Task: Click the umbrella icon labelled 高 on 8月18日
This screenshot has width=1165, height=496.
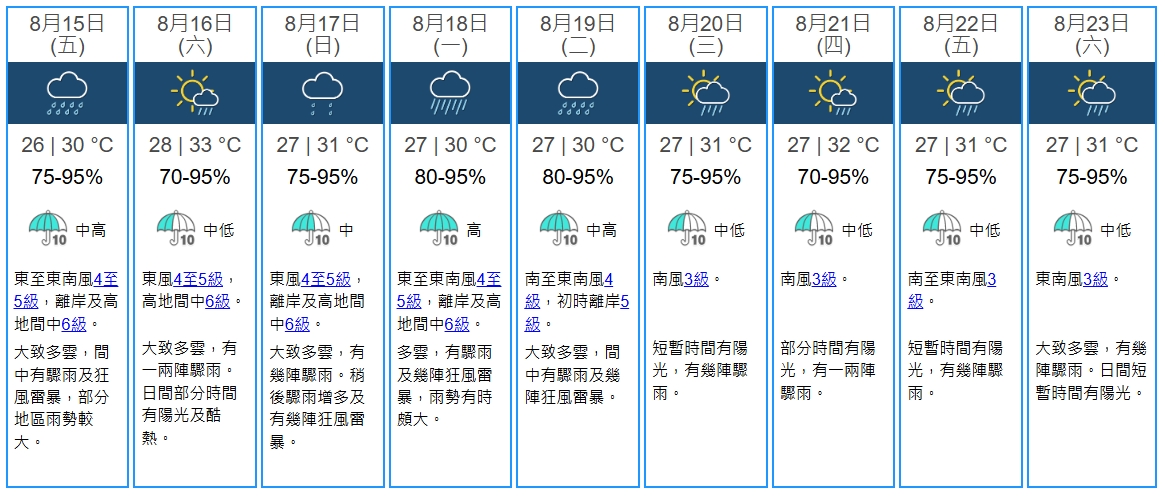Action: click(438, 229)
